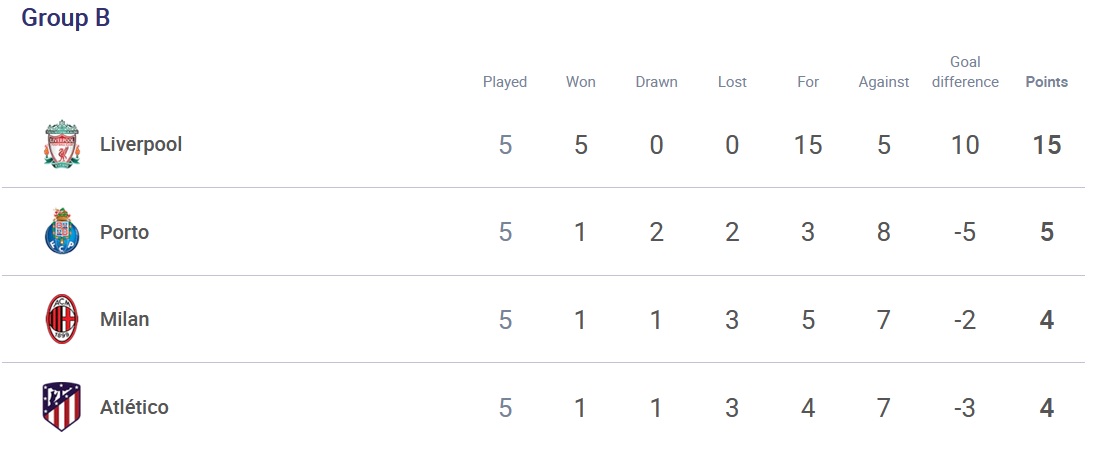Screen dimensions: 1094x457
Task: Click the Against column header
Action: point(884,82)
